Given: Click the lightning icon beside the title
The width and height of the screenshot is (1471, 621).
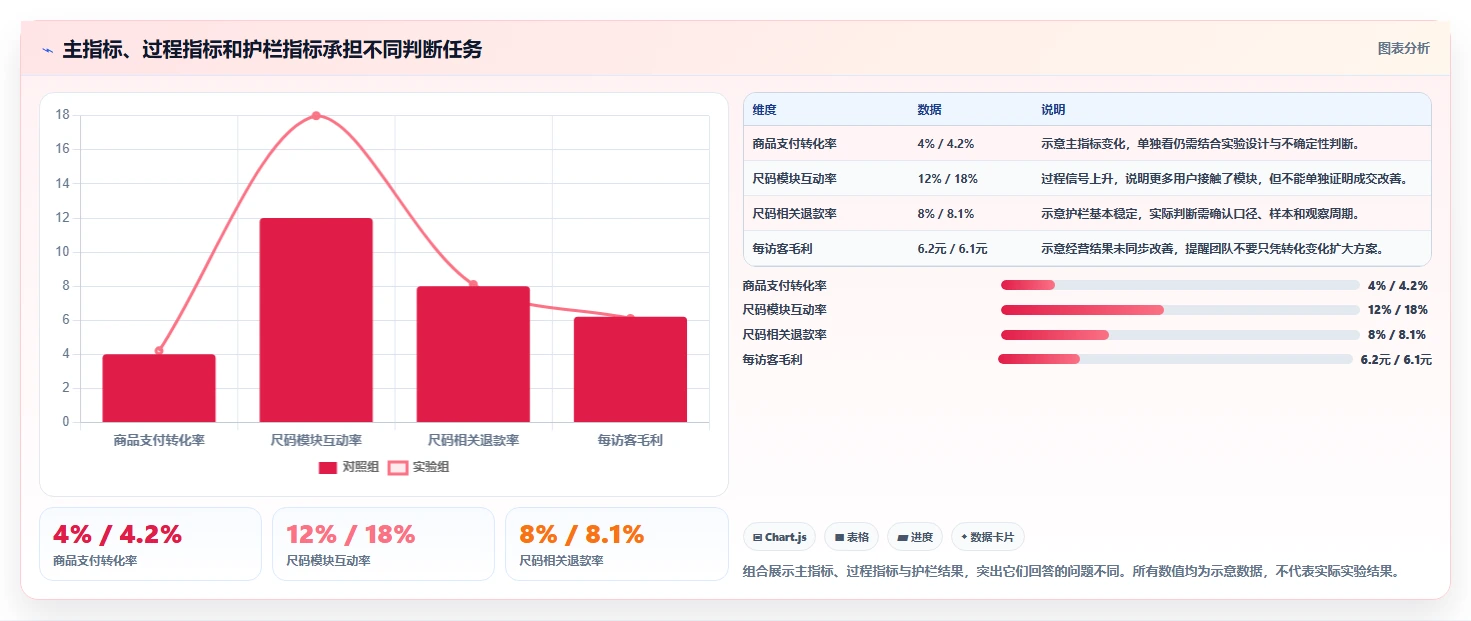Looking at the screenshot, I should coord(48,50).
